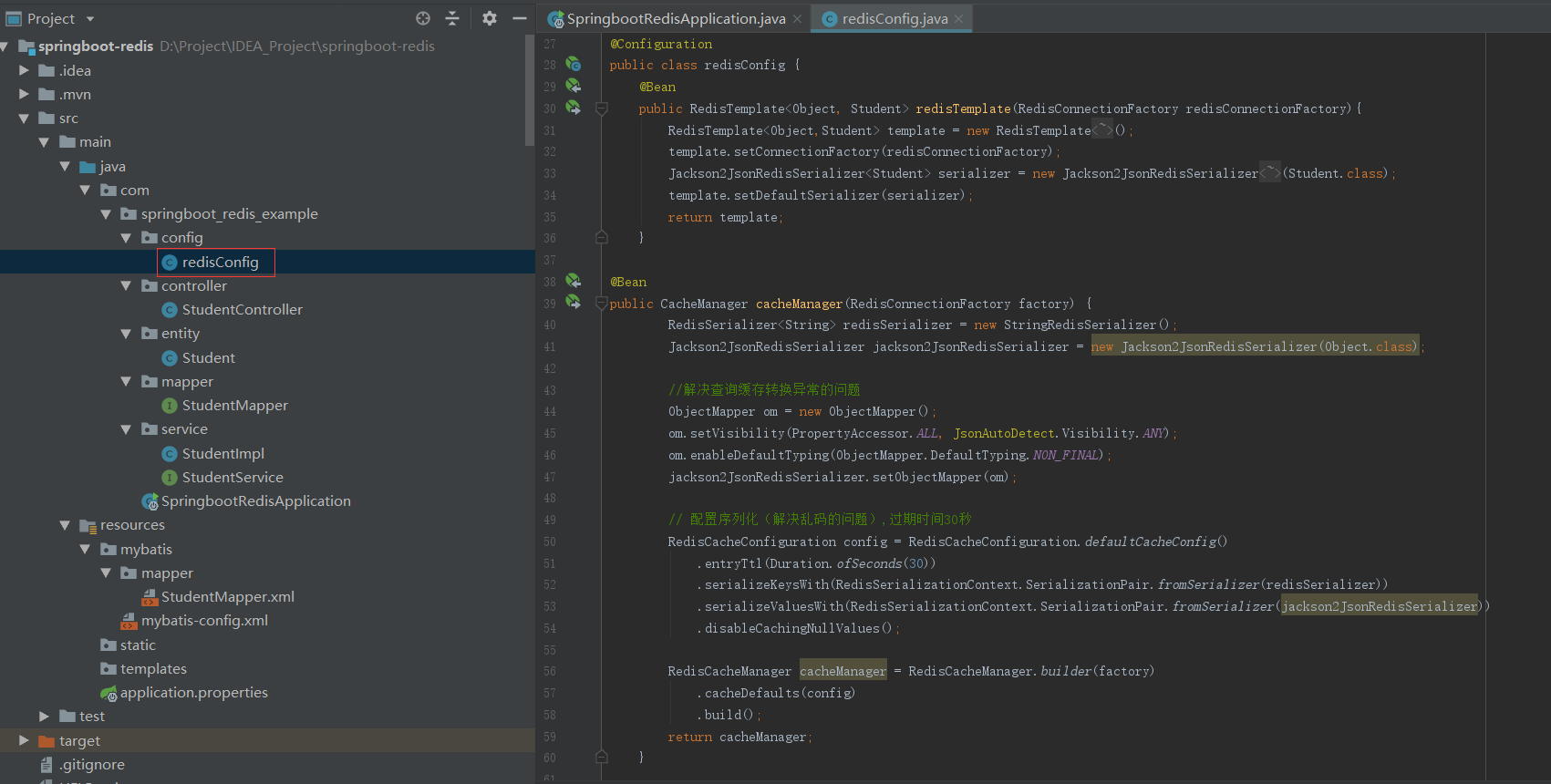Fold the cacheManager method at line 39

pos(602,304)
